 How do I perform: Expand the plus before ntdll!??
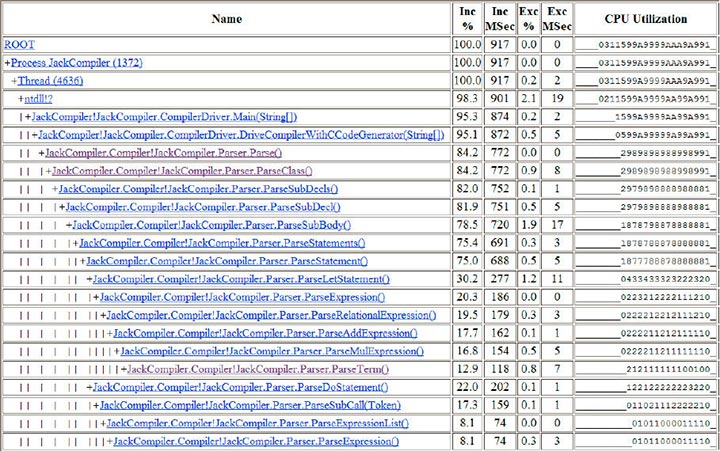21,99
